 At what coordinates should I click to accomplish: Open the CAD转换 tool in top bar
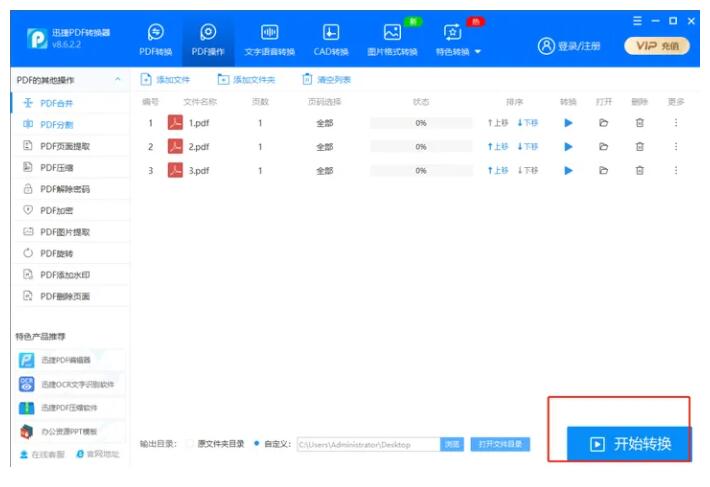331,40
